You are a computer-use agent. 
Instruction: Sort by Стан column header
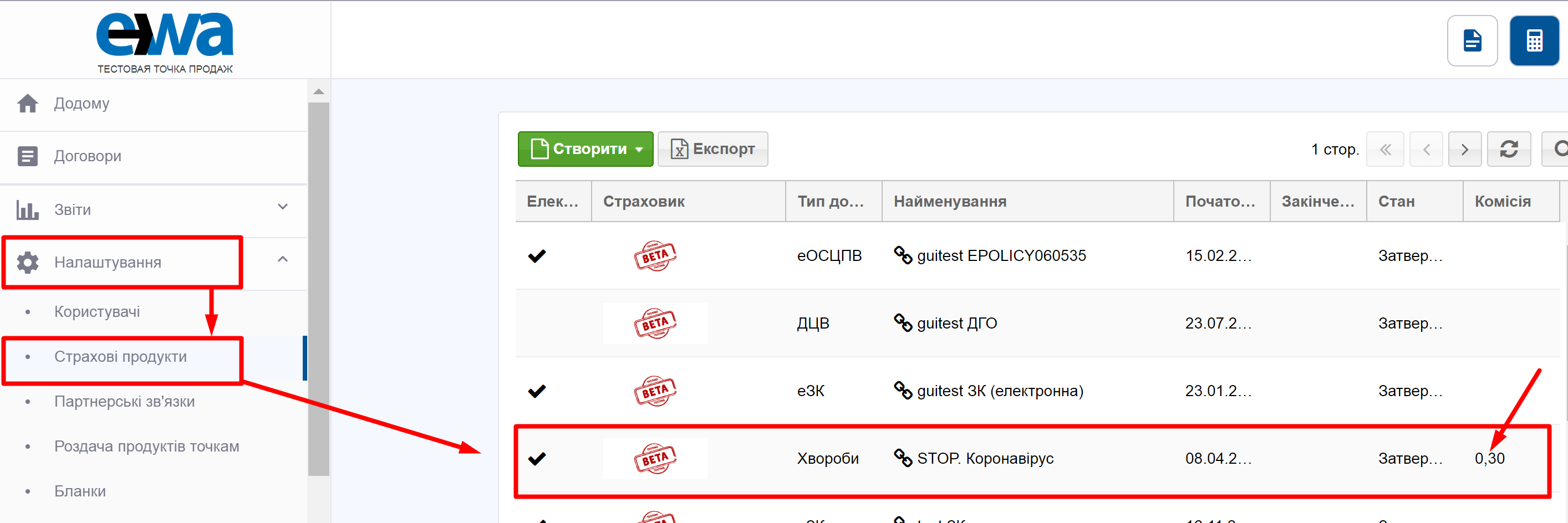1414,201
